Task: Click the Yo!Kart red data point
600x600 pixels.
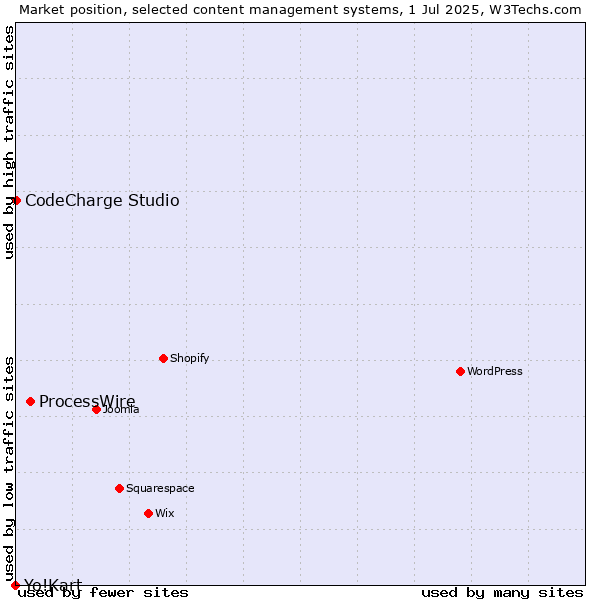Action: [x=15, y=585]
